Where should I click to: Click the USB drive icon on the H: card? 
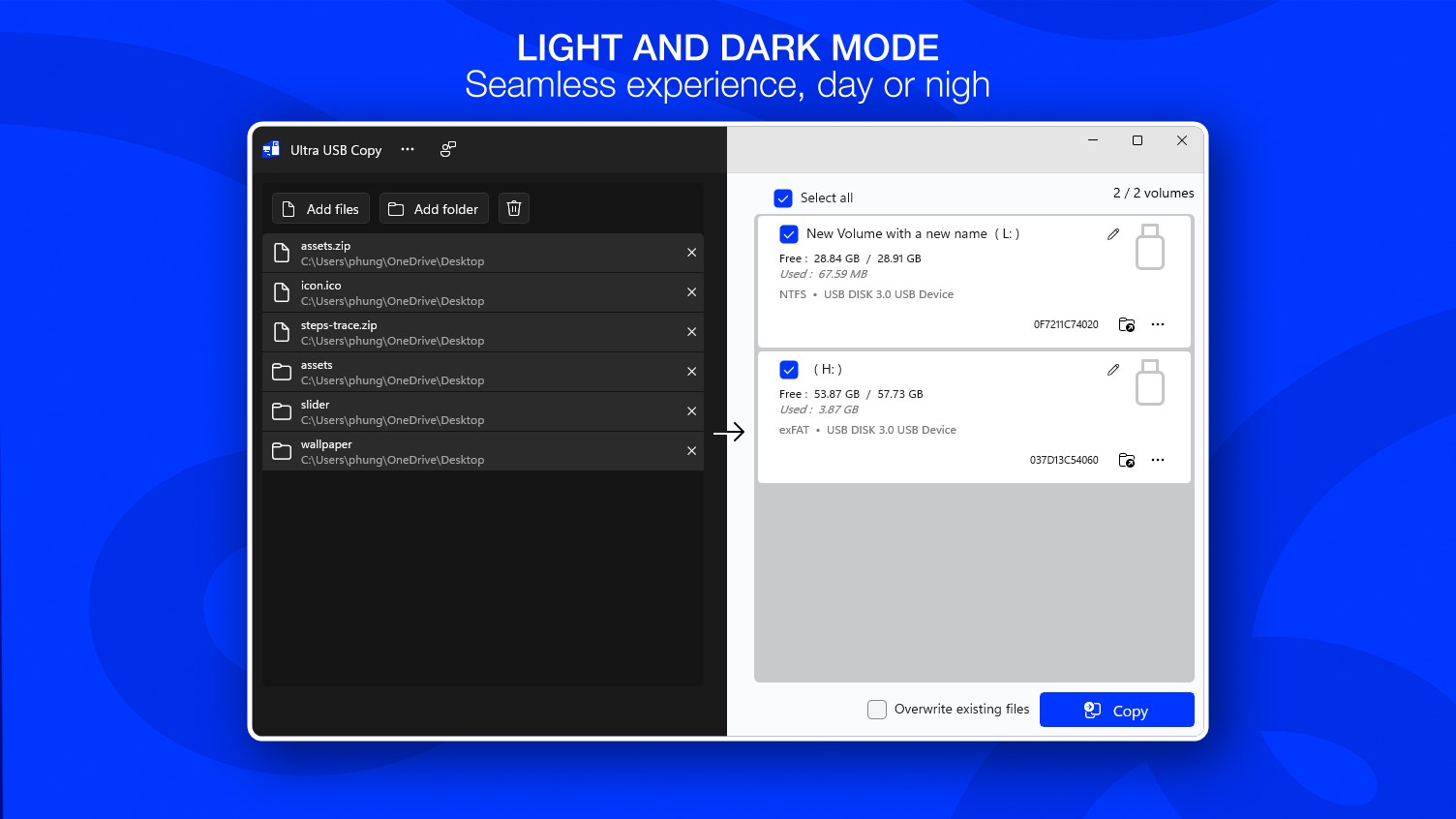1150,382
